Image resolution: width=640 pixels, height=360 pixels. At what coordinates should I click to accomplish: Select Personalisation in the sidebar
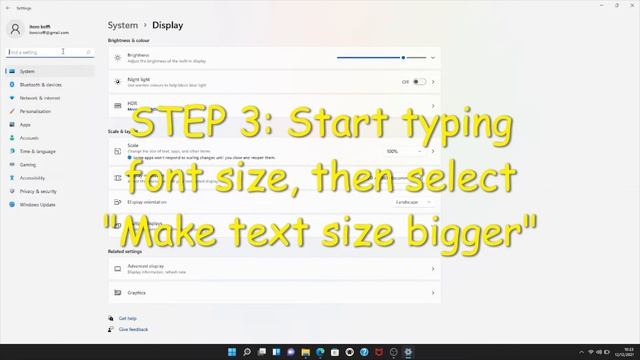tap(35, 111)
